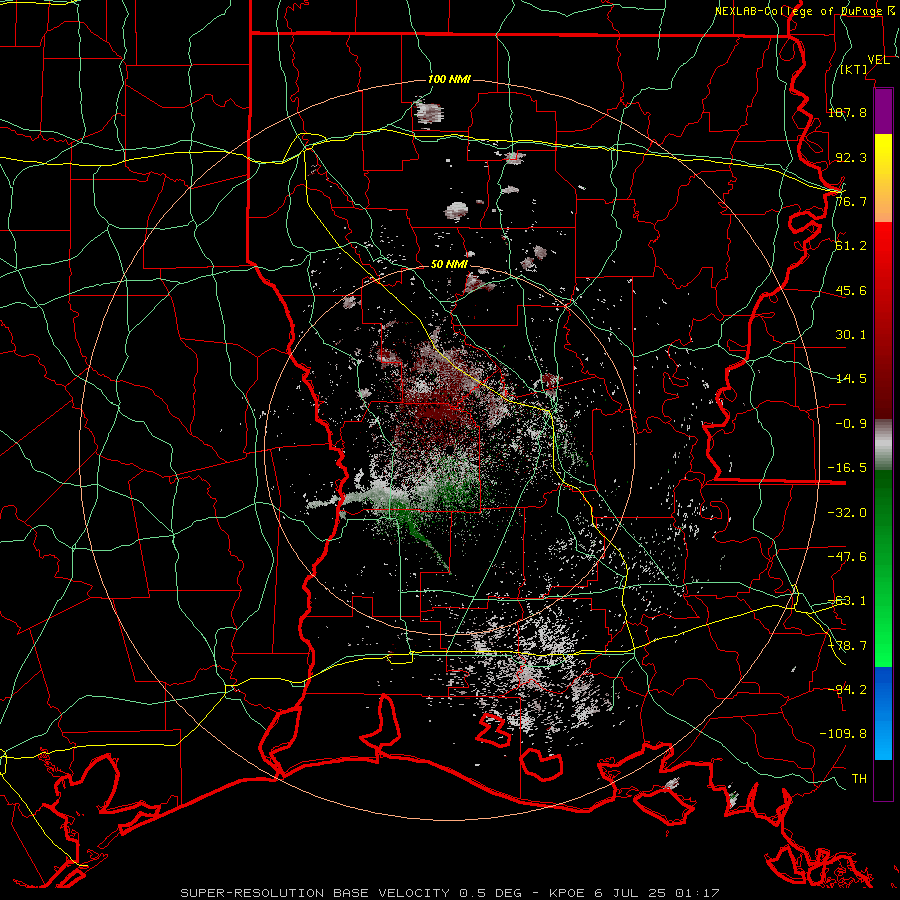The height and width of the screenshot is (900, 900).
Task: Click the 45.6 velocity scale value
Action: (851, 290)
